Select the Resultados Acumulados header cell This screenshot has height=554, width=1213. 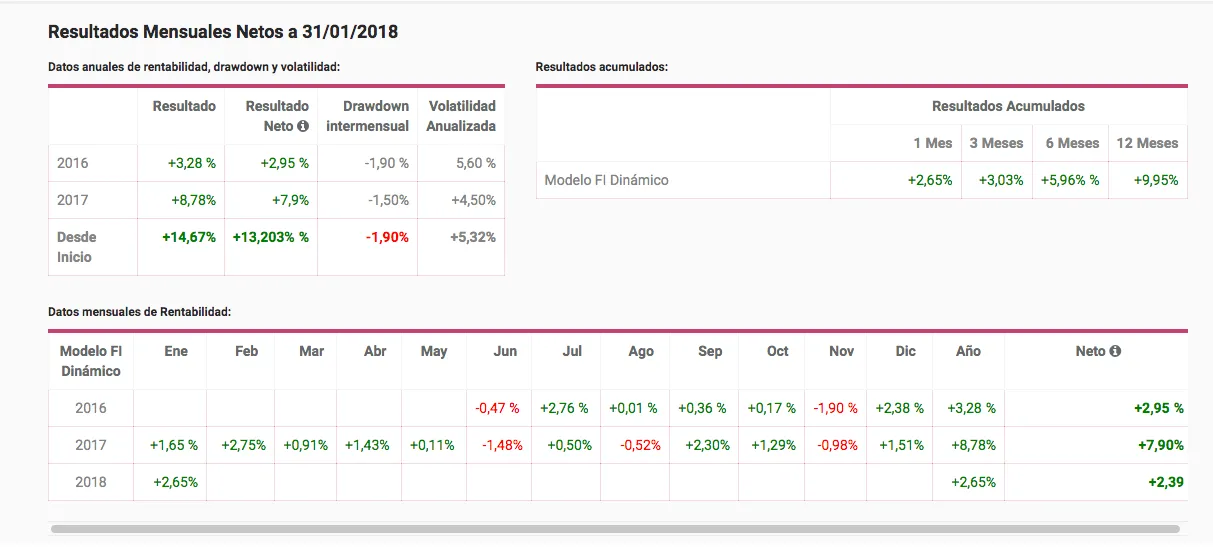tap(1007, 106)
